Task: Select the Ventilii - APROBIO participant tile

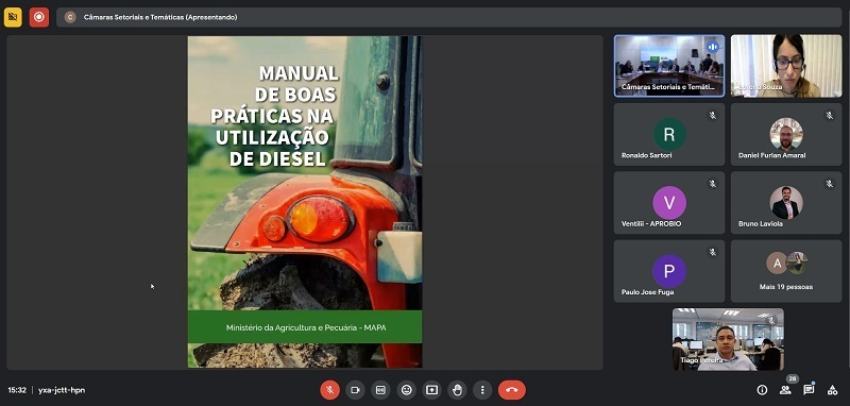Action: [669, 203]
